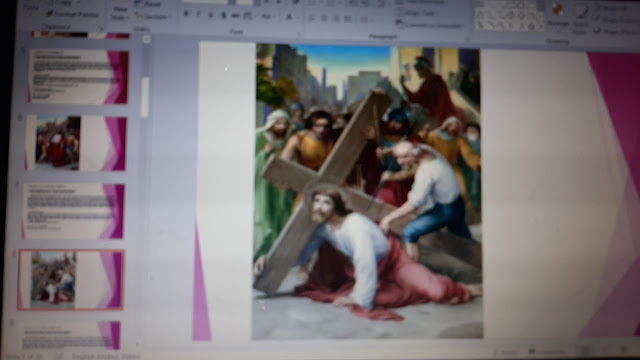This screenshot has height=360, width=640.
Task: Click the slide panel scrollbar handle
Action: click(x=145, y=97)
